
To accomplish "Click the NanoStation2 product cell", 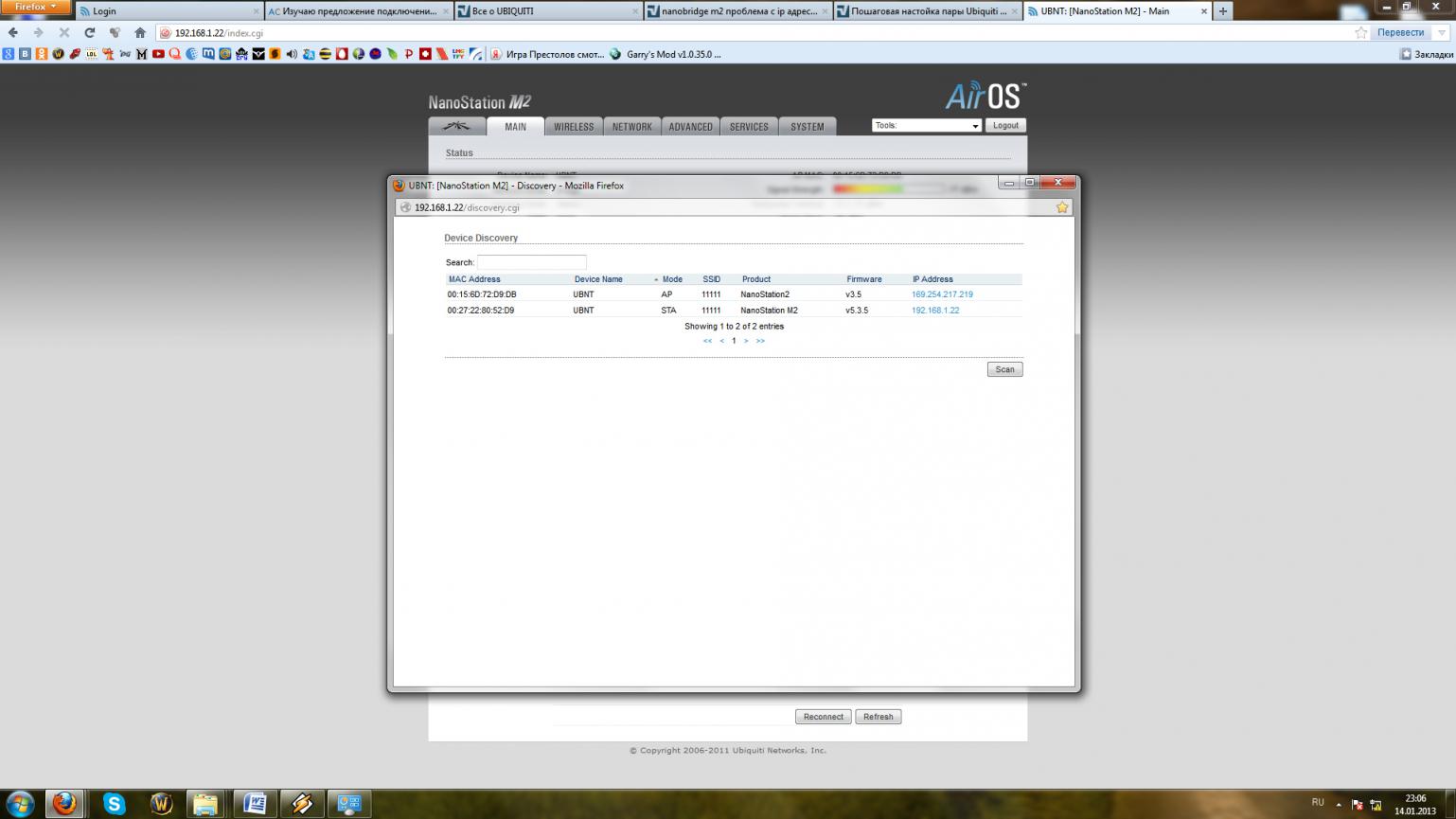I will click(765, 294).
